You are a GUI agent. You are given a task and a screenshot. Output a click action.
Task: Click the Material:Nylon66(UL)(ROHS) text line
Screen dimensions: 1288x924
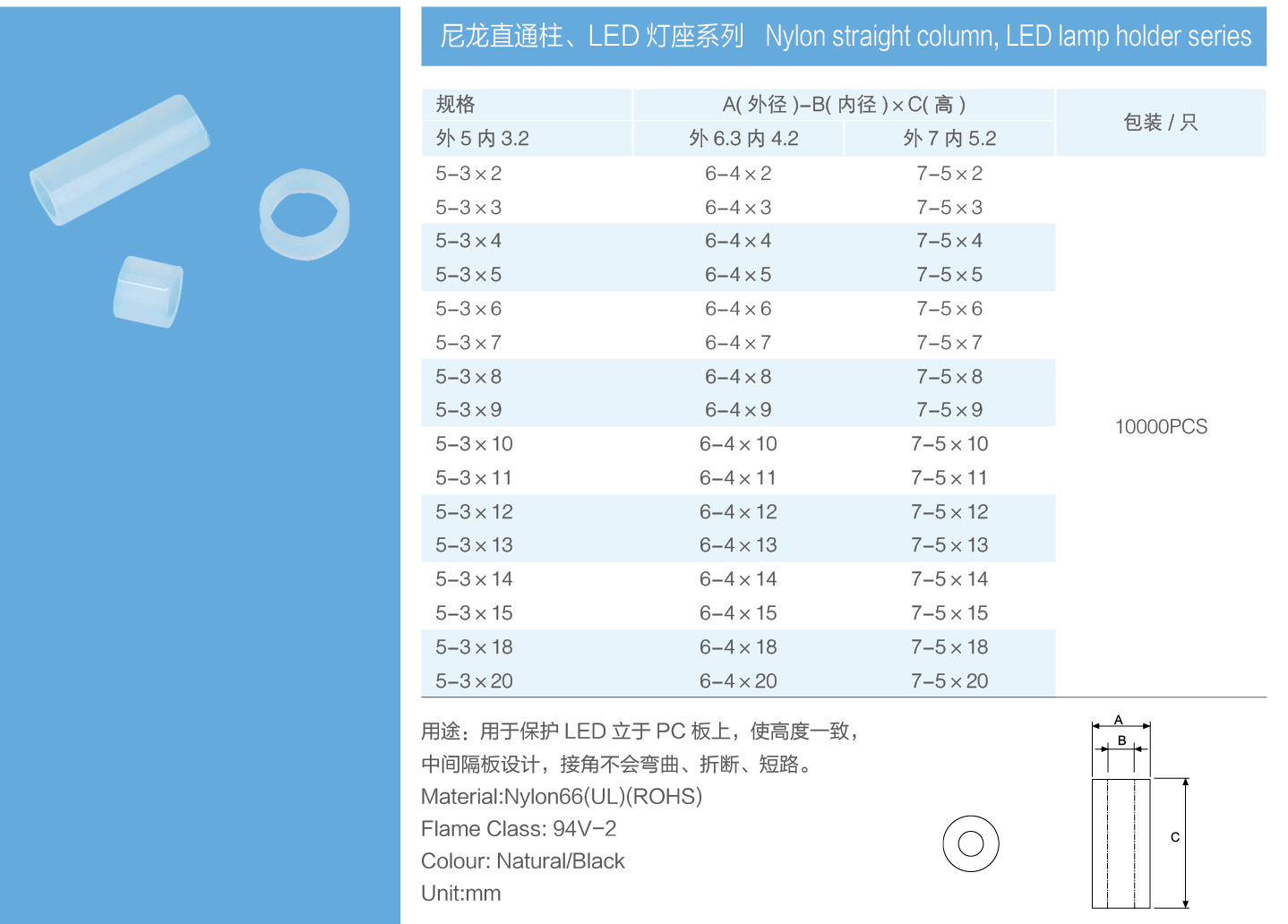pyautogui.click(x=562, y=796)
